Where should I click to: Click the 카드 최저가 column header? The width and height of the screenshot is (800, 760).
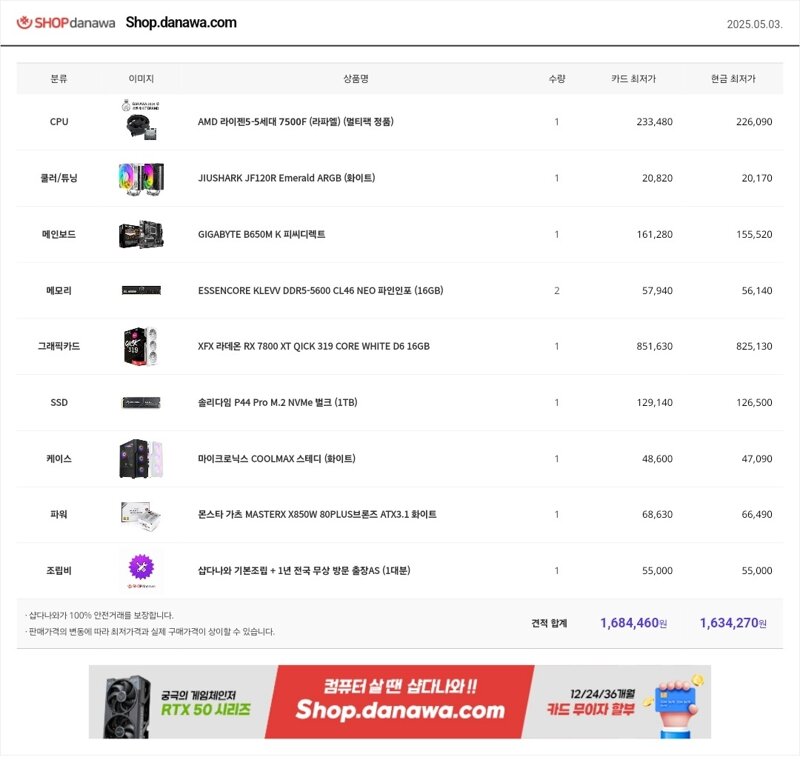click(x=633, y=79)
